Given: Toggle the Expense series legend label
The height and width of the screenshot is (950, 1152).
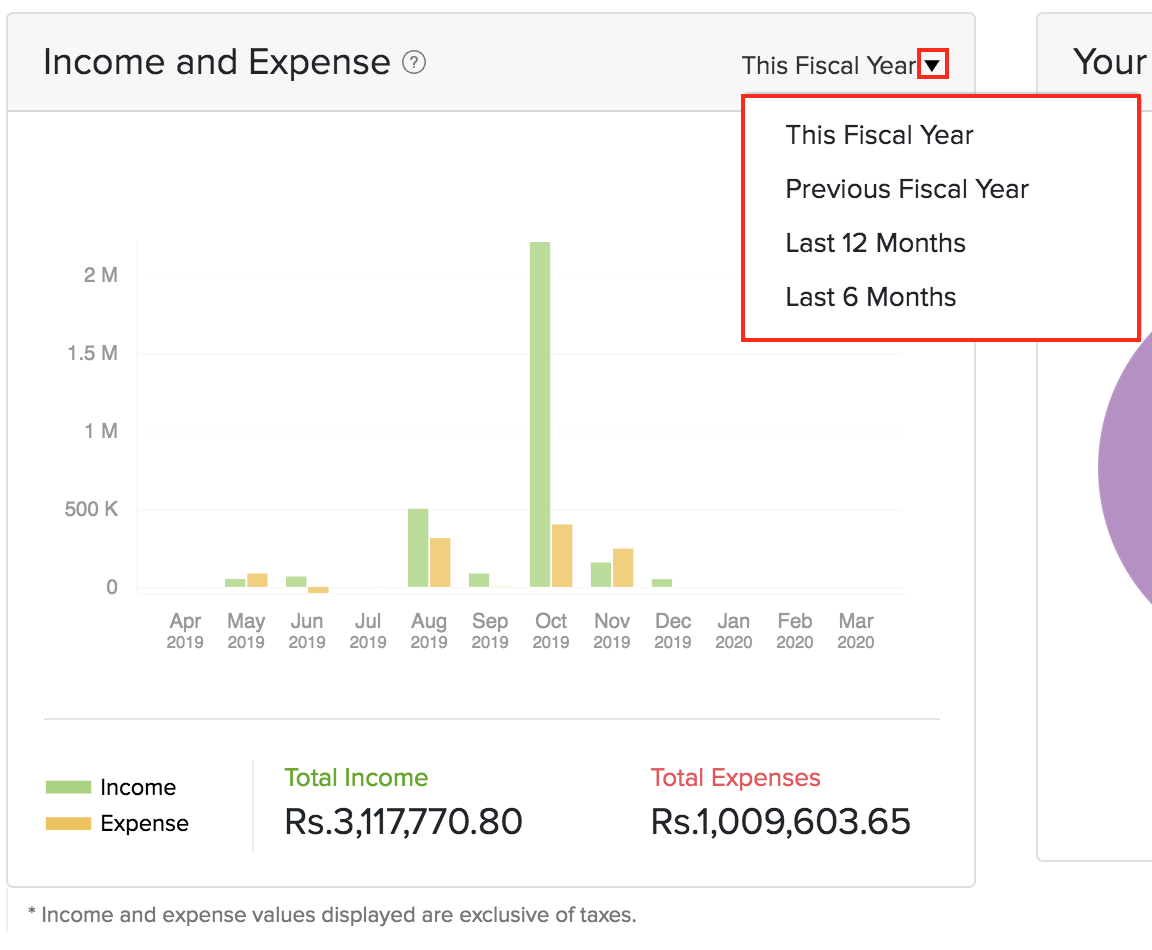Looking at the screenshot, I should coord(144,824).
